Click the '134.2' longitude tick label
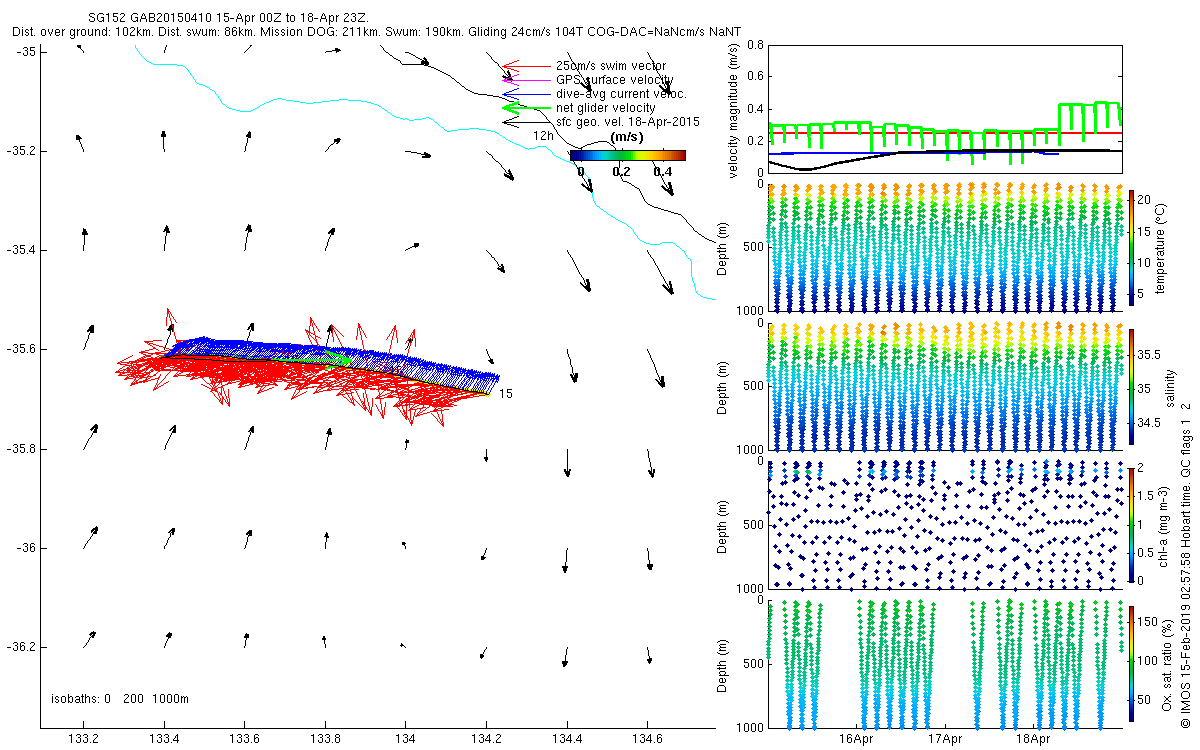 coord(486,740)
